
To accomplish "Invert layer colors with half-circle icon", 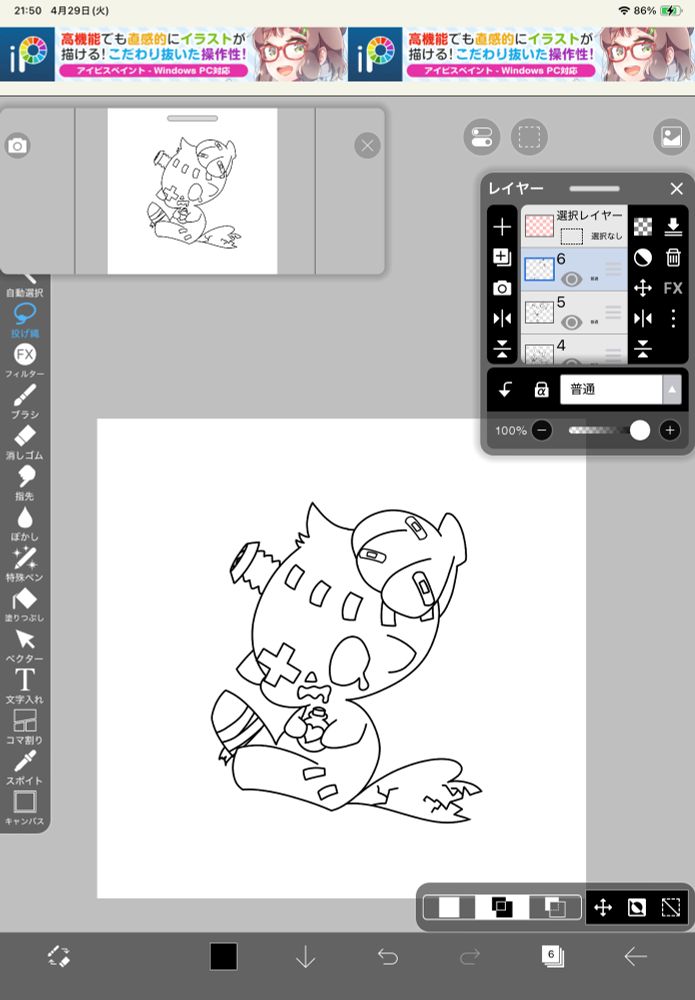I will 643,257.
